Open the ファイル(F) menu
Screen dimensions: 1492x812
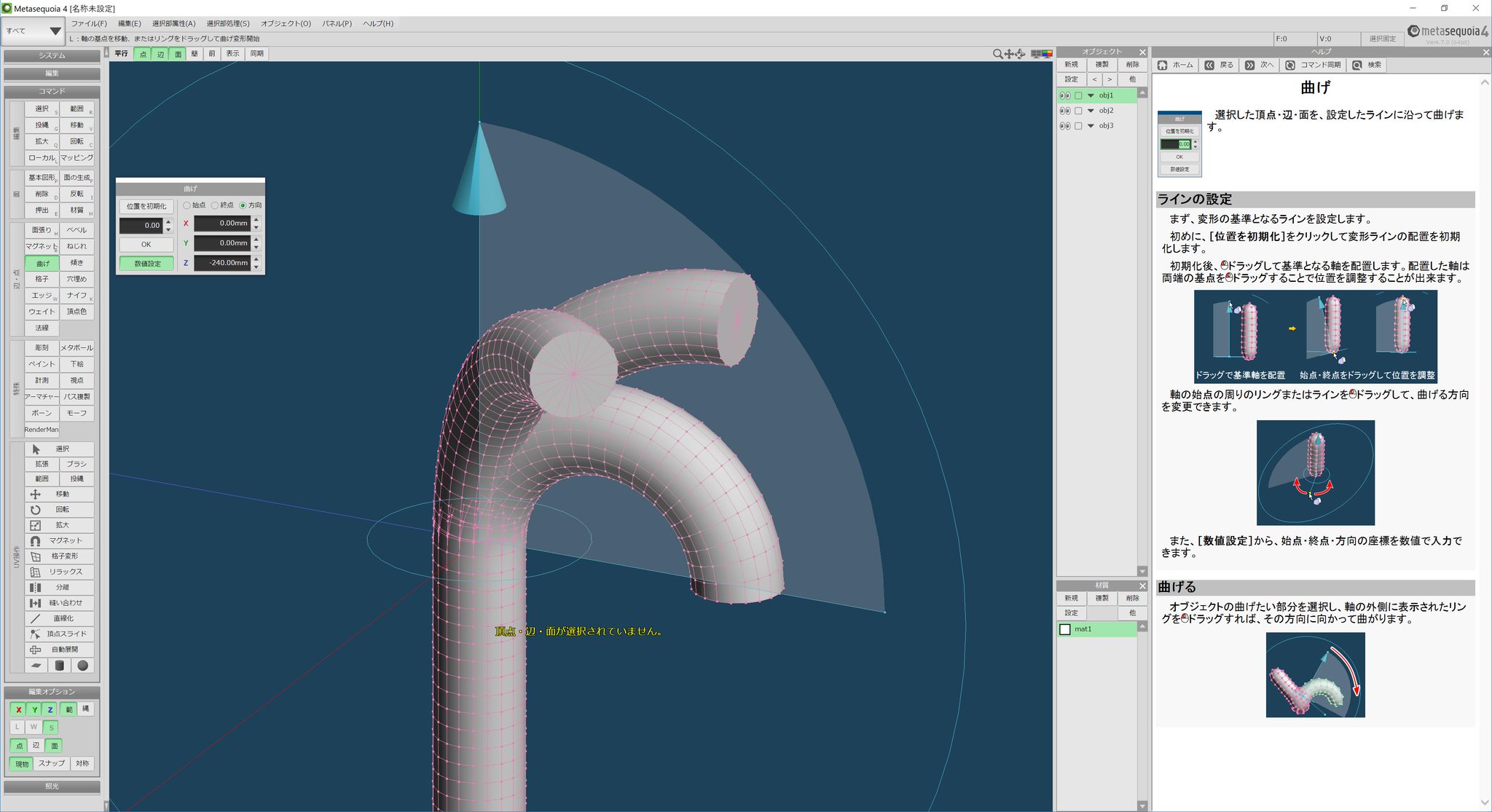click(x=89, y=23)
